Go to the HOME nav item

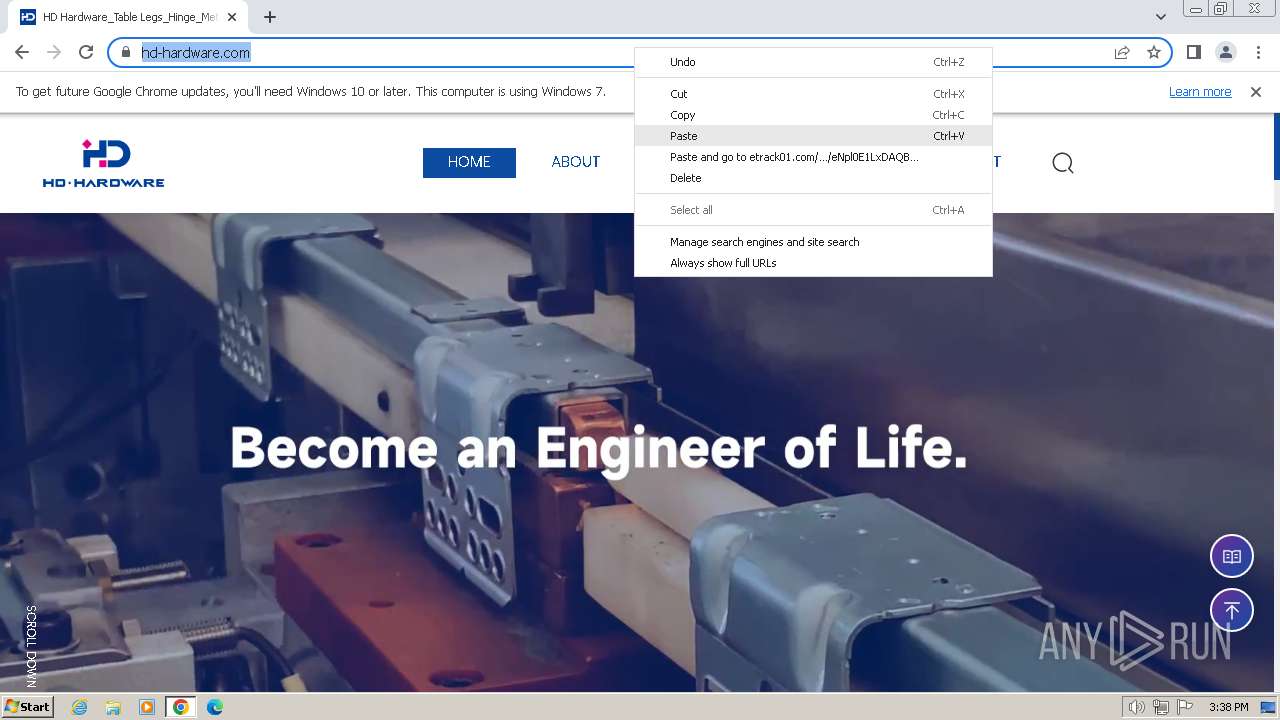(x=469, y=162)
